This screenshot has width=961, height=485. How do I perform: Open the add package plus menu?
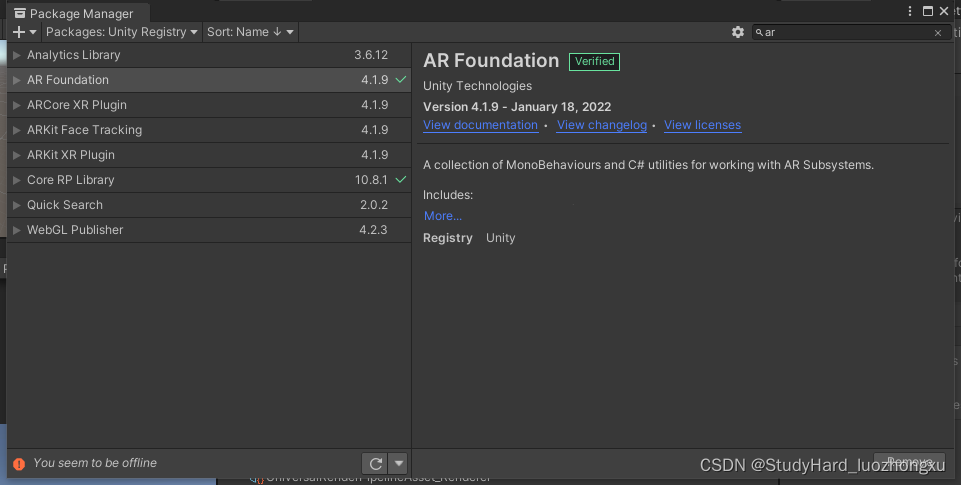click(x=24, y=32)
